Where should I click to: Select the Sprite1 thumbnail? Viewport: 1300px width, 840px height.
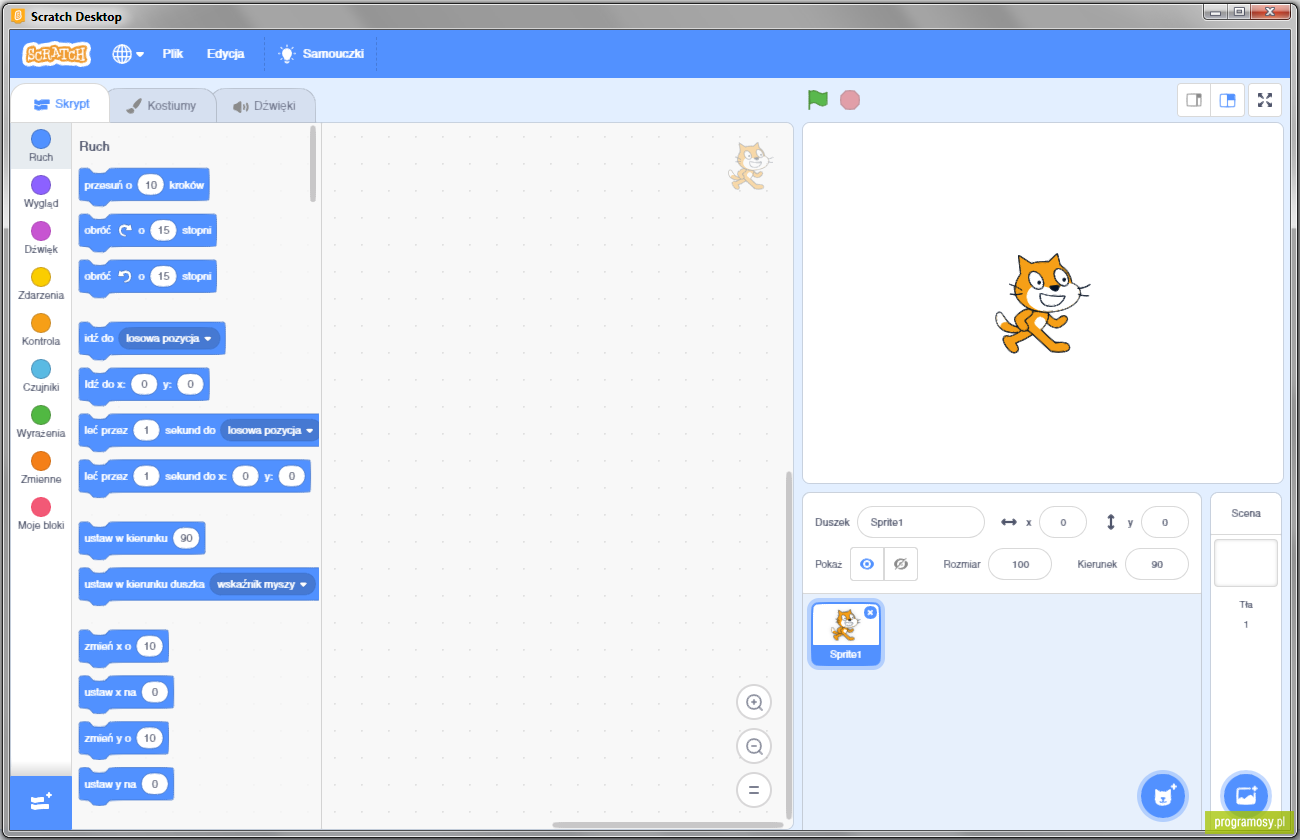tap(845, 634)
